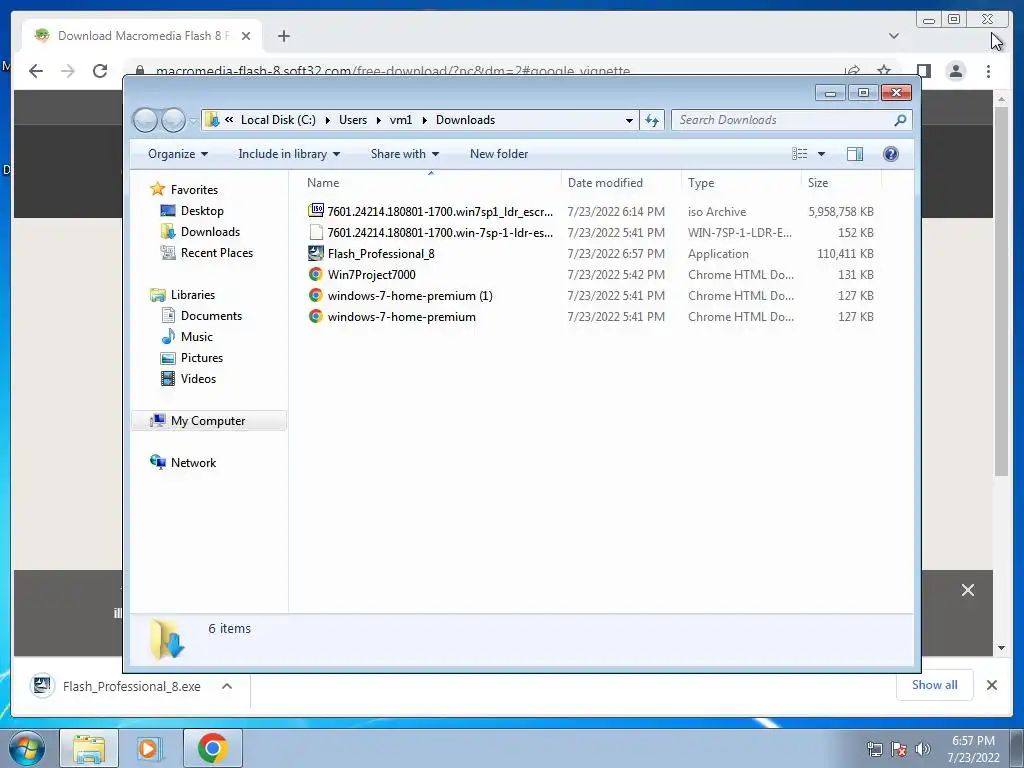Show the preview pane icon
The height and width of the screenshot is (768, 1024).
854,154
